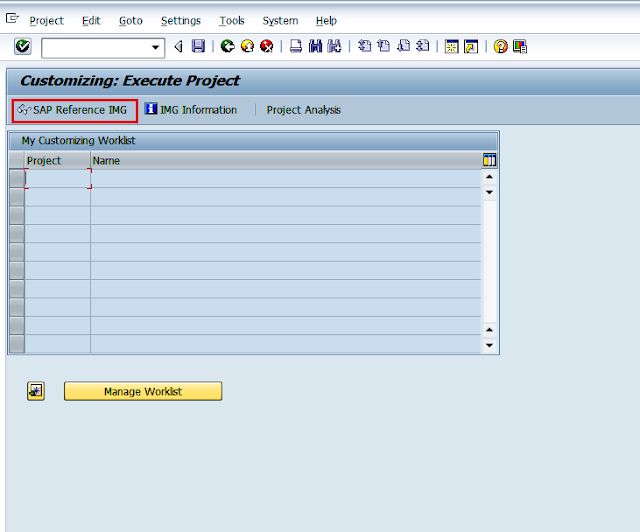Viewport: 640px width, 532px height.
Task: Click the lower scroll up arrow in worklist
Action: coord(489,329)
